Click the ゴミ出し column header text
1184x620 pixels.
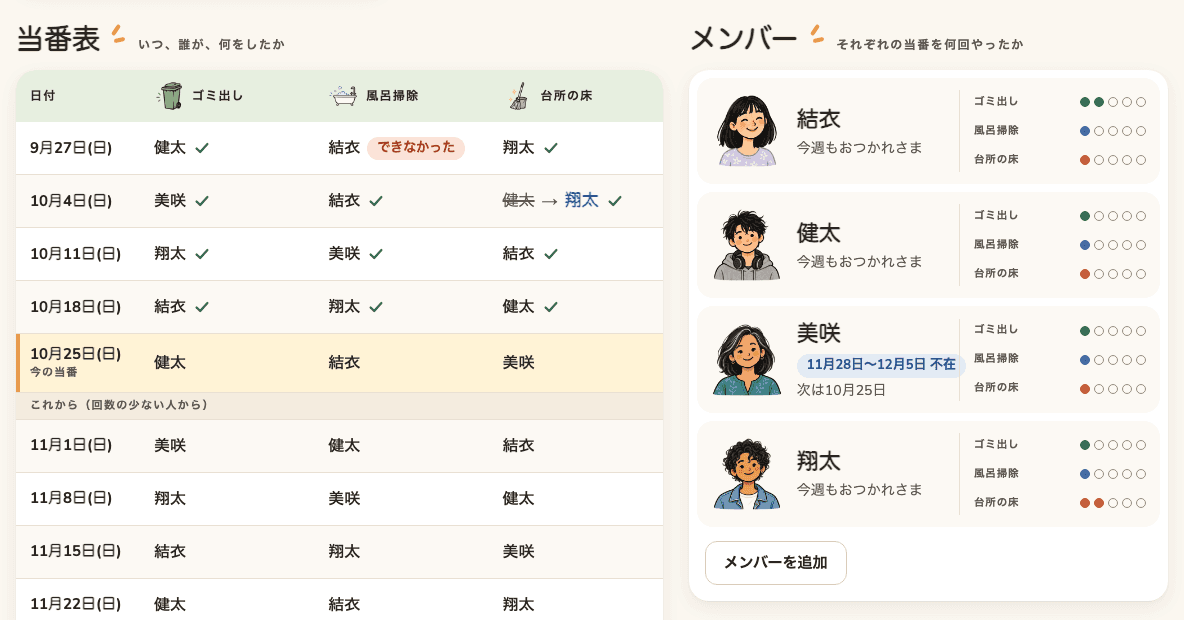click(x=217, y=96)
